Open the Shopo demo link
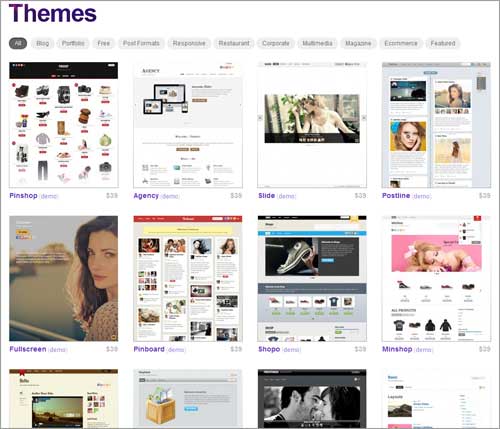This screenshot has height=429, width=500. point(292,350)
